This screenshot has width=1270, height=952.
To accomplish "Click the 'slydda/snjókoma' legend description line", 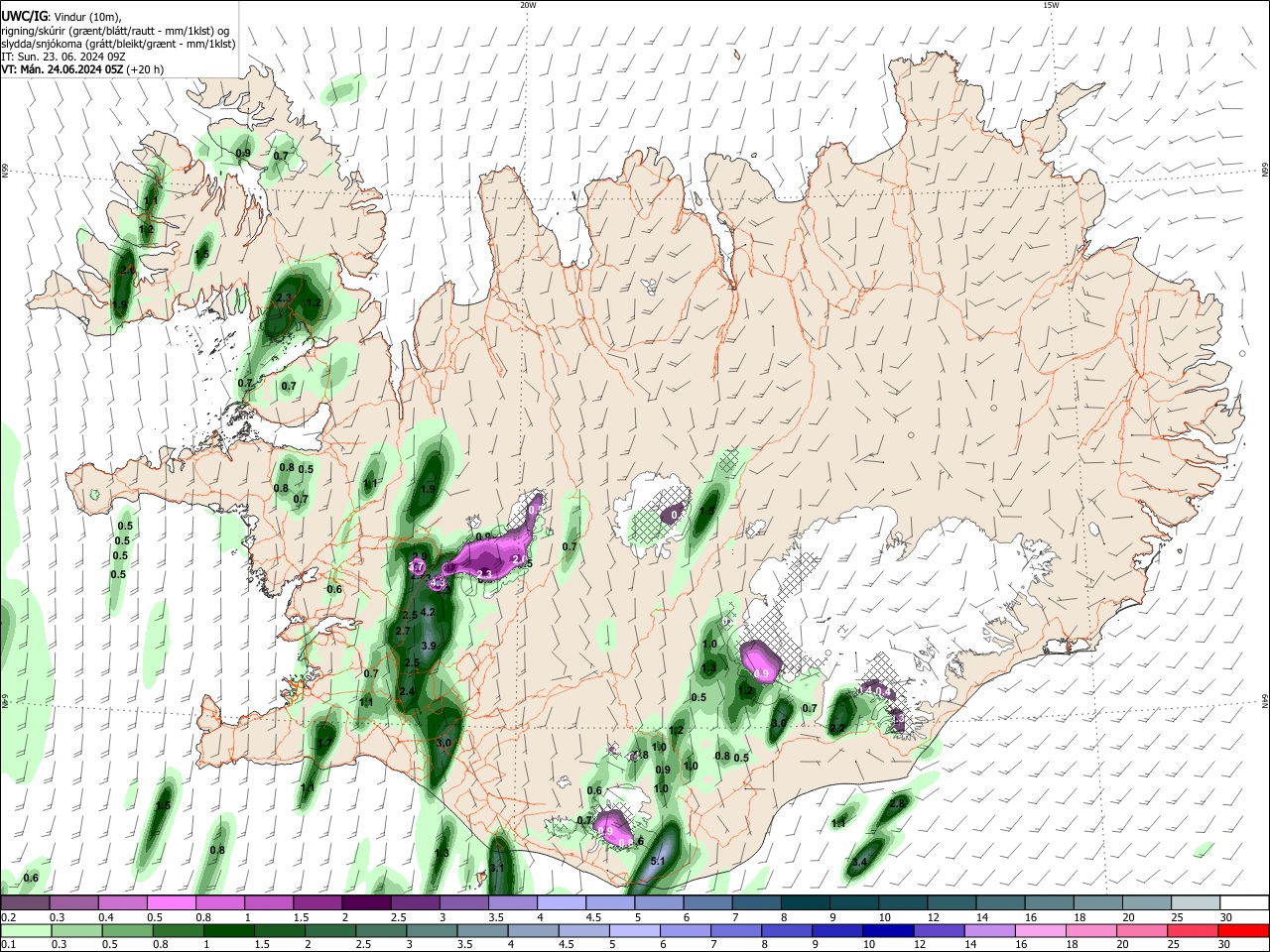I will [x=118, y=44].
